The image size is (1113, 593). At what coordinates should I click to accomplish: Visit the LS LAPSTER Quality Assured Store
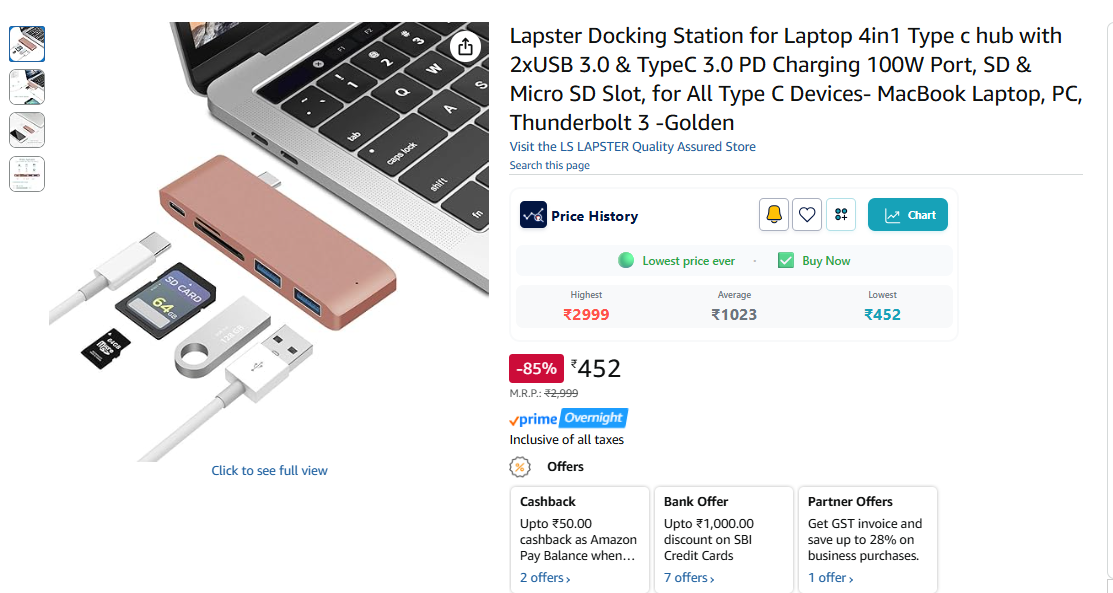632,147
